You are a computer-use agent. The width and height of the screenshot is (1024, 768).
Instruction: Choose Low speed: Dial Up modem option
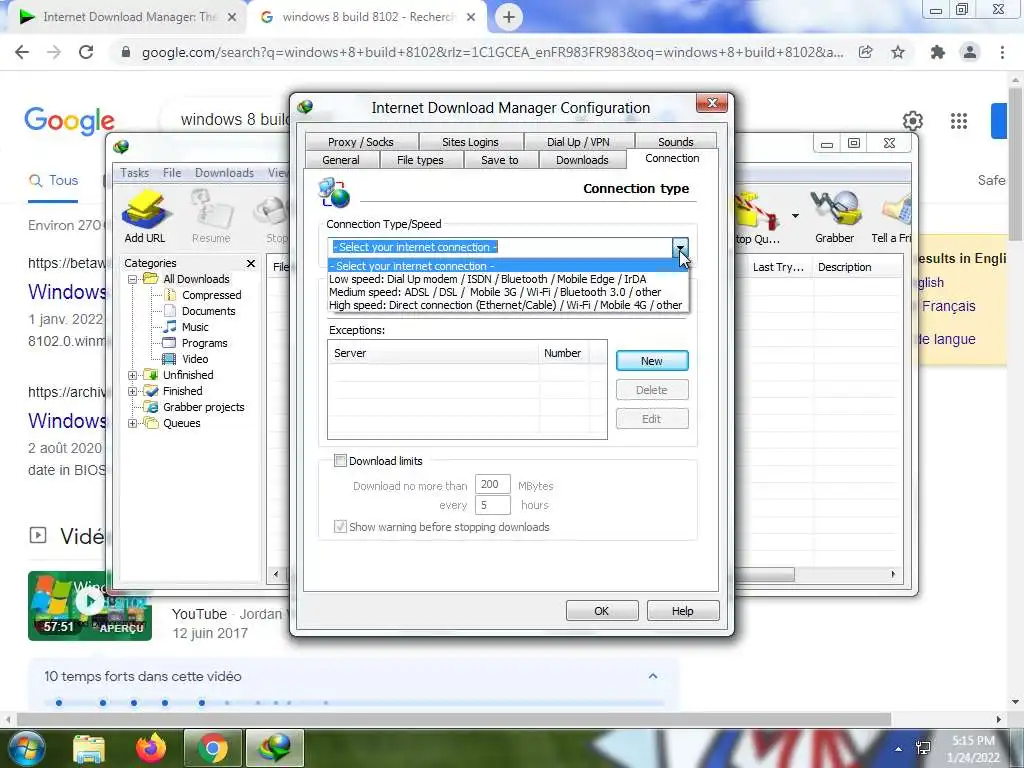coord(507,279)
